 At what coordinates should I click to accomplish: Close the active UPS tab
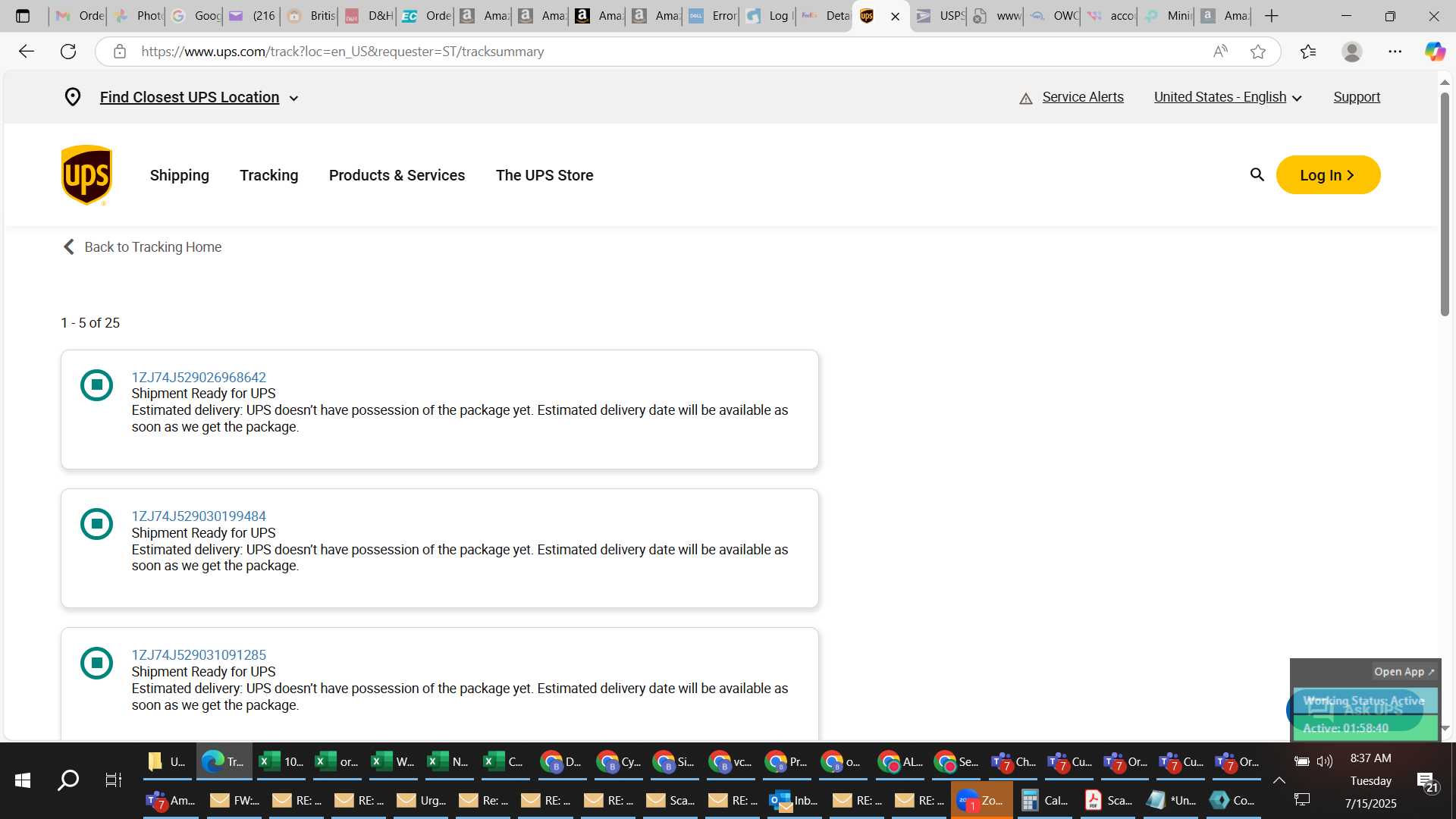coord(895,16)
